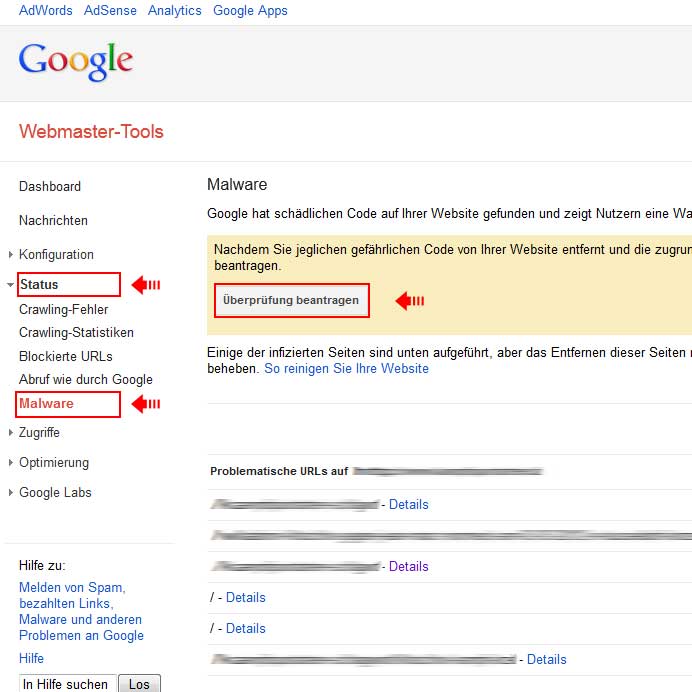Screen dimensions: 692x692
Task: Open the Webmaster-Tools home heading
Action: (x=91, y=132)
